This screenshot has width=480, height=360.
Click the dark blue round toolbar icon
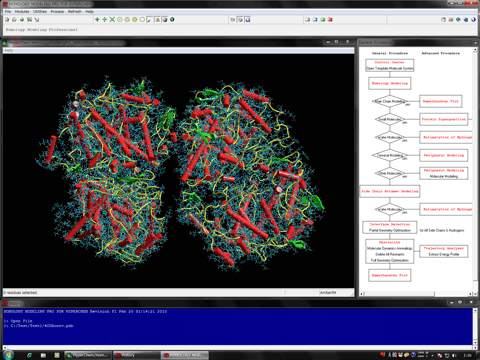pyautogui.click(x=172, y=20)
